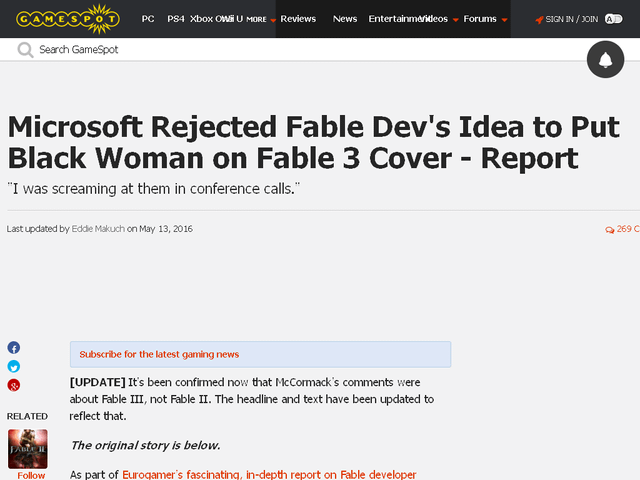Open the Fable II related thumbnail
Screen dimensions: 640x480
[x=28, y=449]
